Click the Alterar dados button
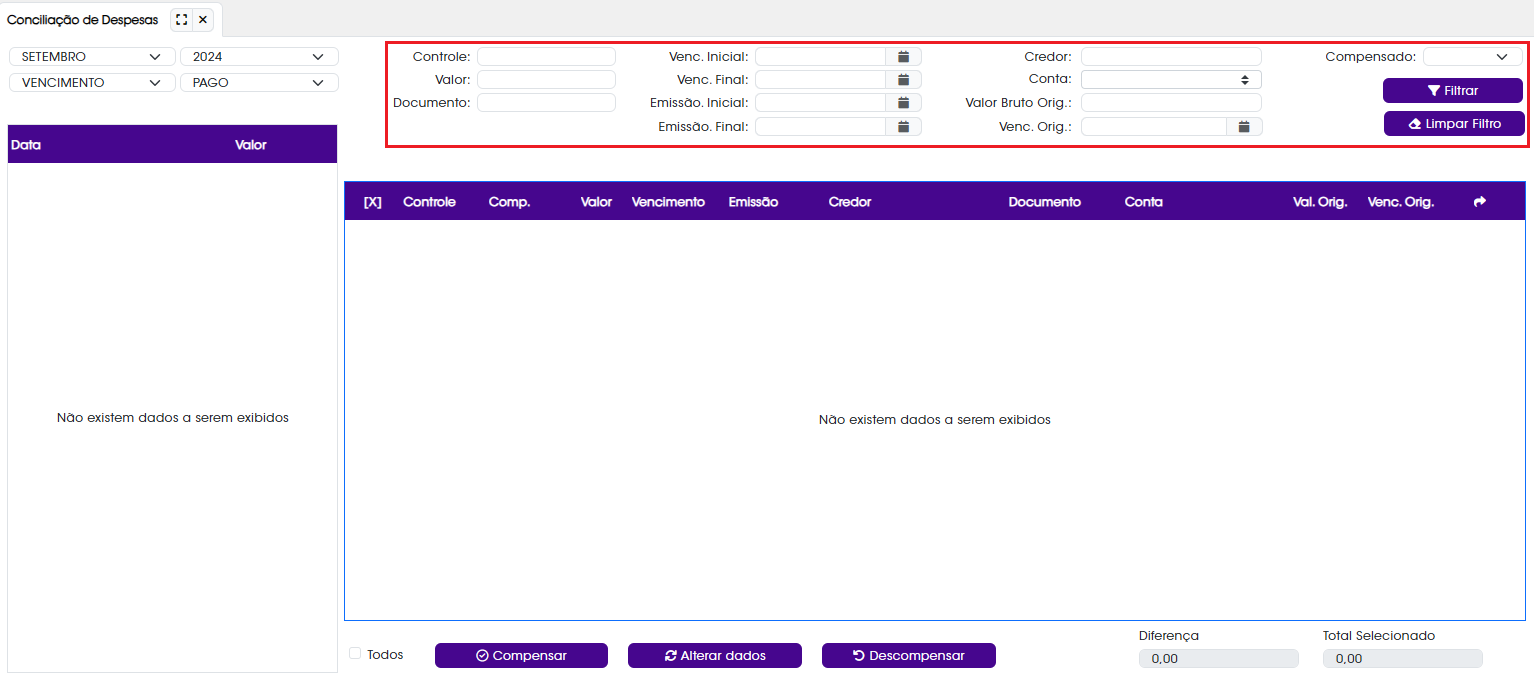 coord(715,656)
